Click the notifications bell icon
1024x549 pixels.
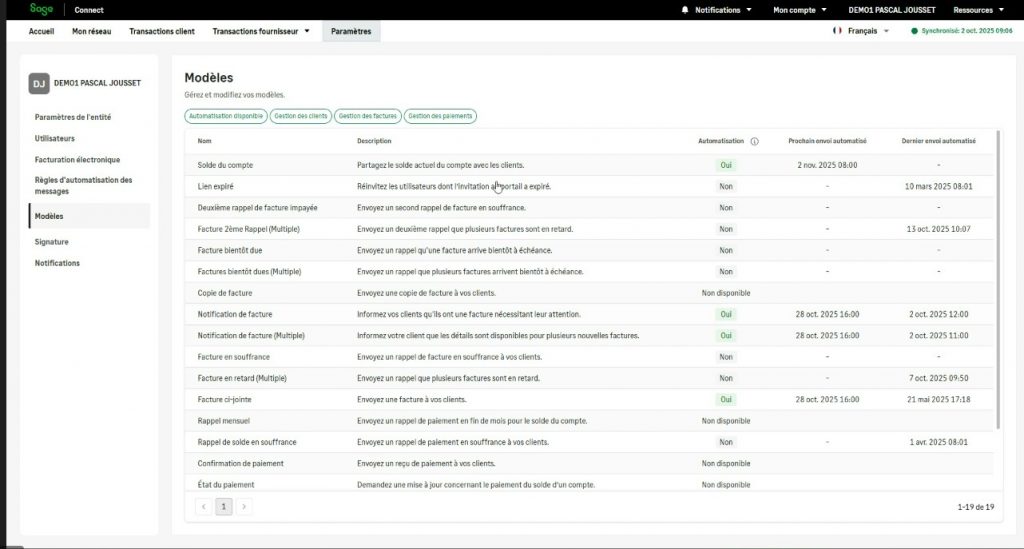[x=685, y=10]
